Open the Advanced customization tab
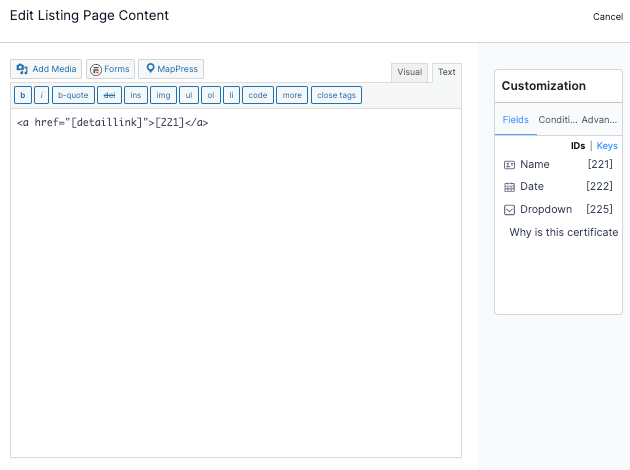This screenshot has height=470, width=630. pyautogui.click(x=599, y=120)
